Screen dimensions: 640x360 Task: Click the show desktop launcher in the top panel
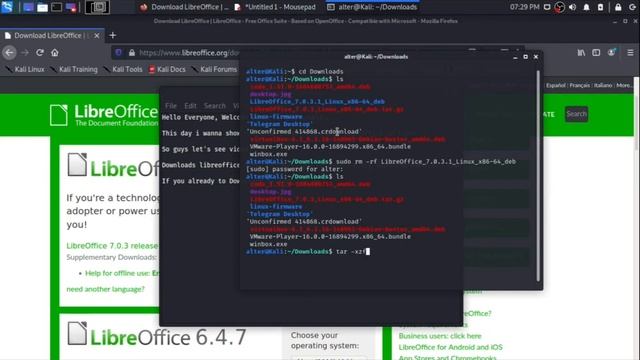(x=28, y=7)
